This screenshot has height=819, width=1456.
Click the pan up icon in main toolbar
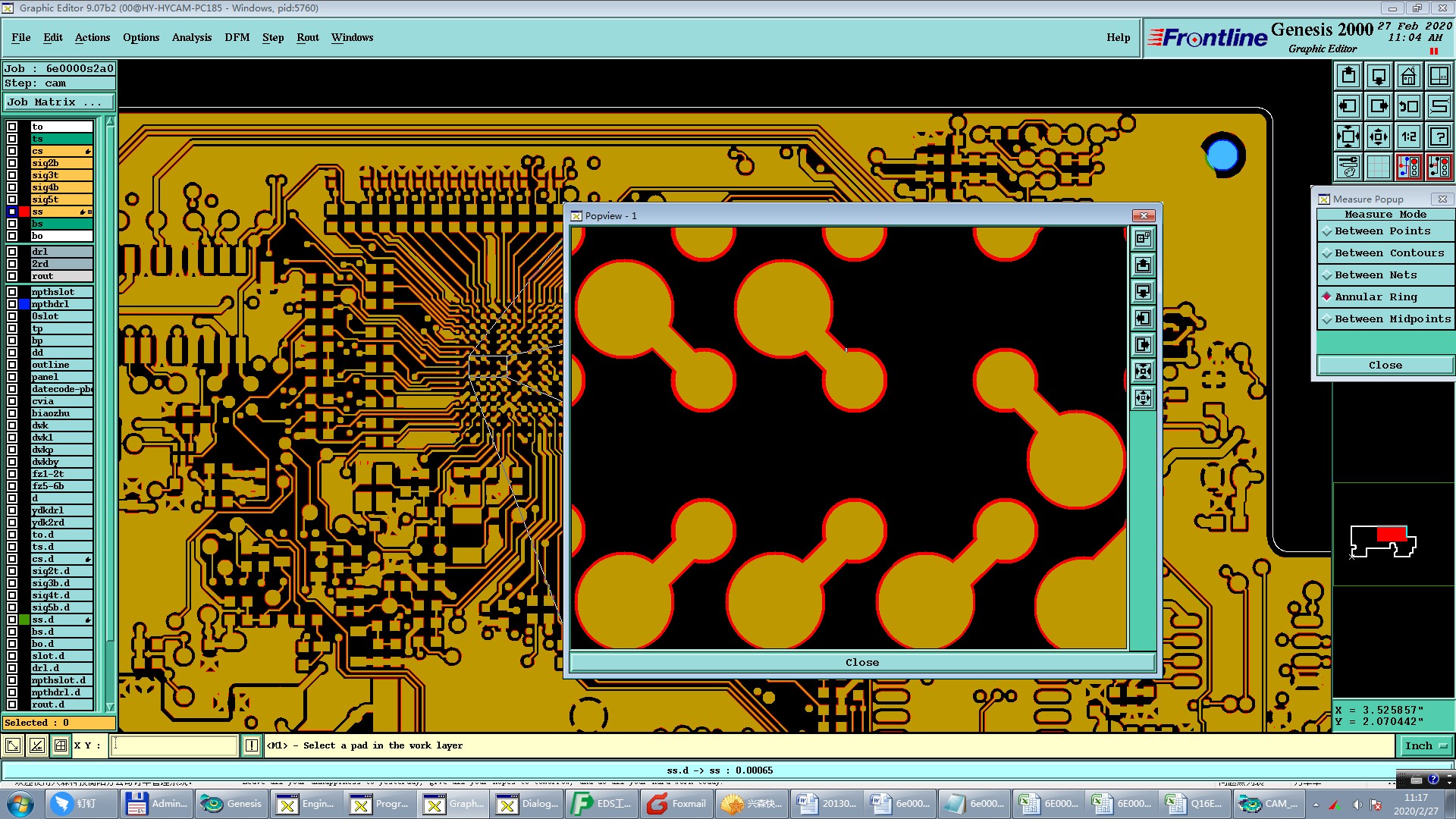[1348, 76]
